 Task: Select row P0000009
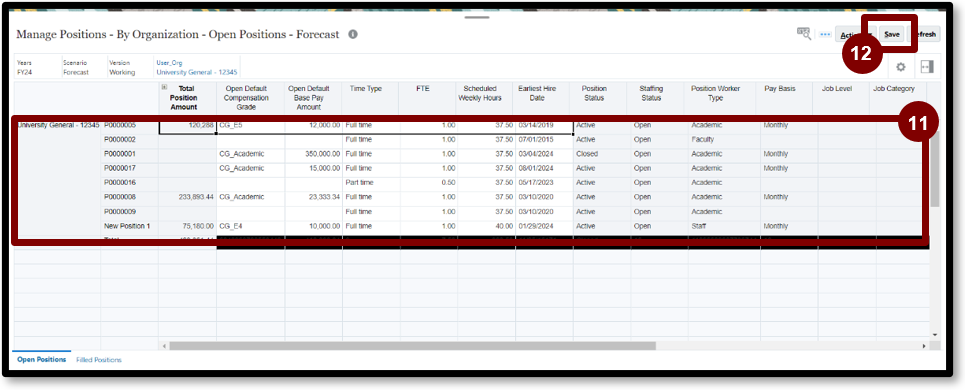tap(130, 212)
